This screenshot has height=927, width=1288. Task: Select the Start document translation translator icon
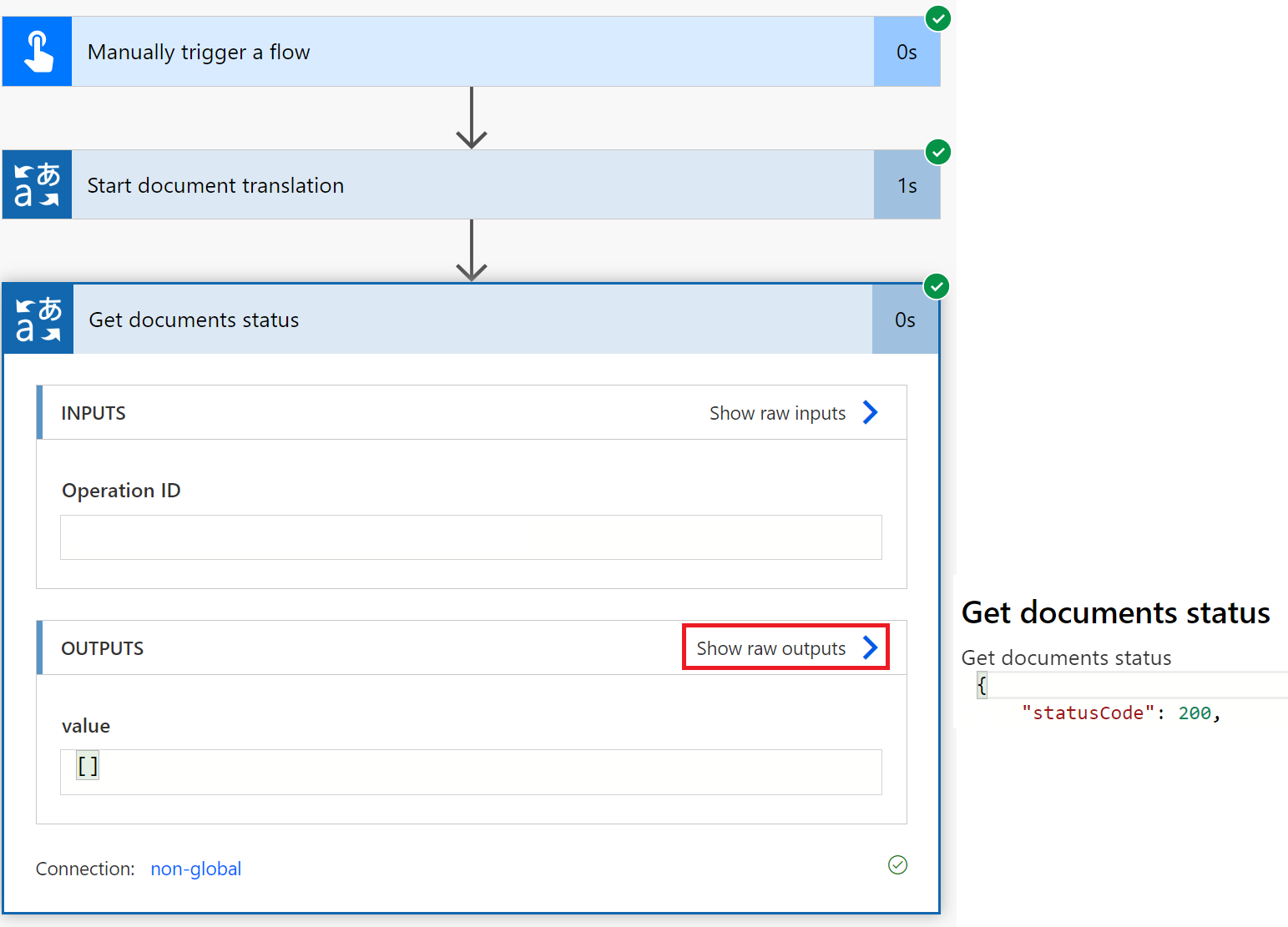coord(37,184)
